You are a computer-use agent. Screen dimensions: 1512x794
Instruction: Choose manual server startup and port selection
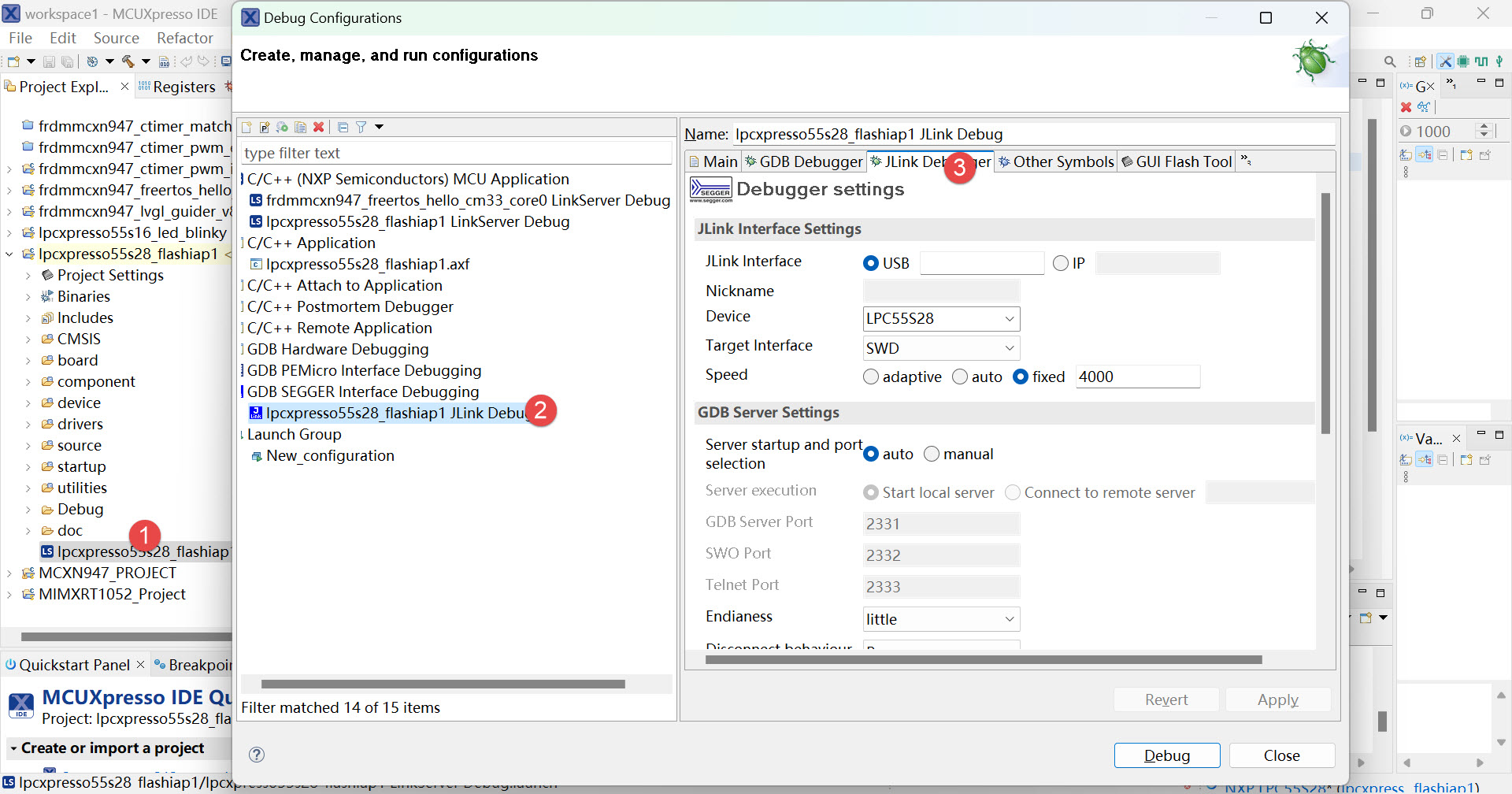(932, 455)
